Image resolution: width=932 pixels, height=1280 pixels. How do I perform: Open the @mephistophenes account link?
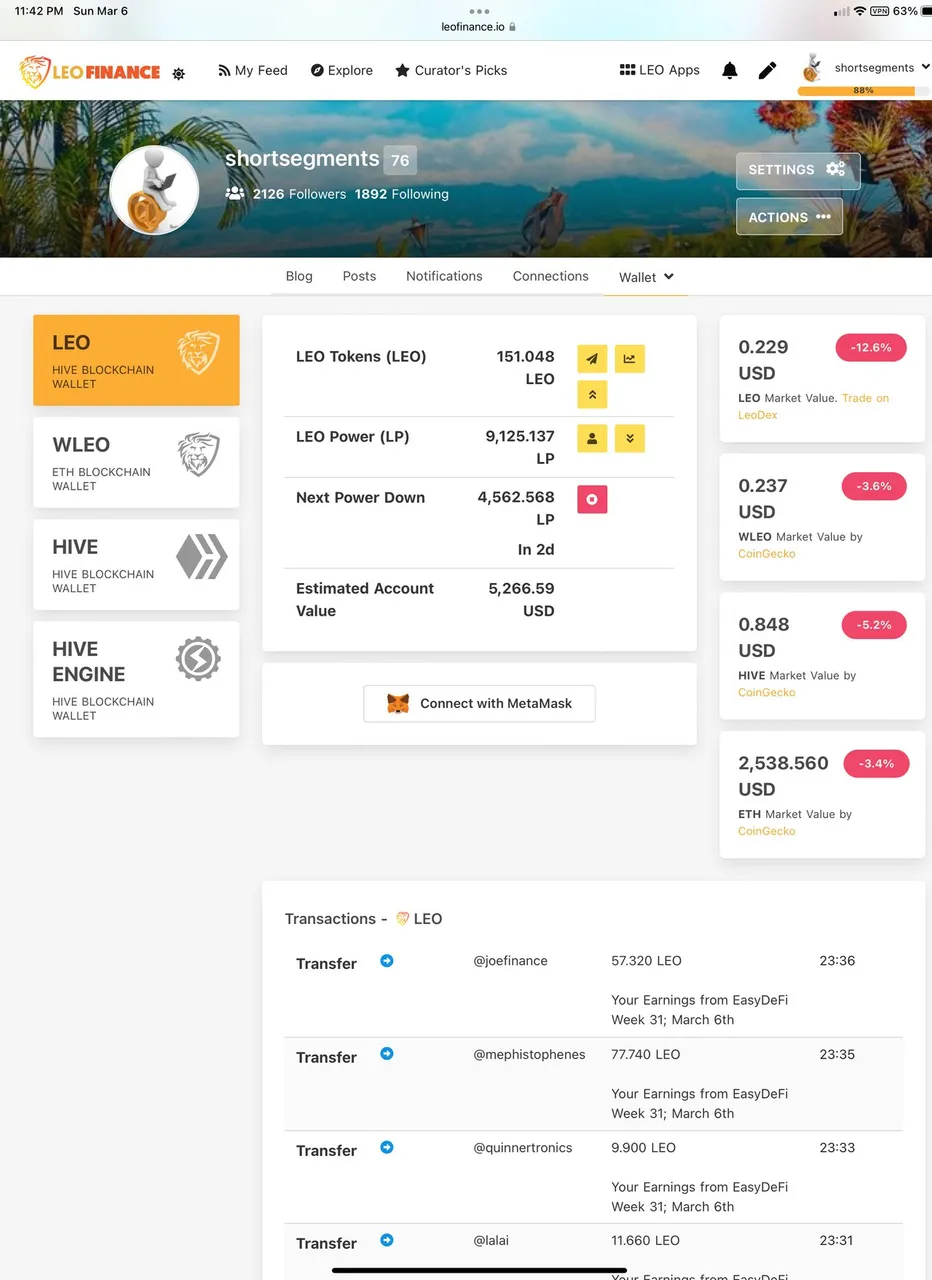[529, 1054]
